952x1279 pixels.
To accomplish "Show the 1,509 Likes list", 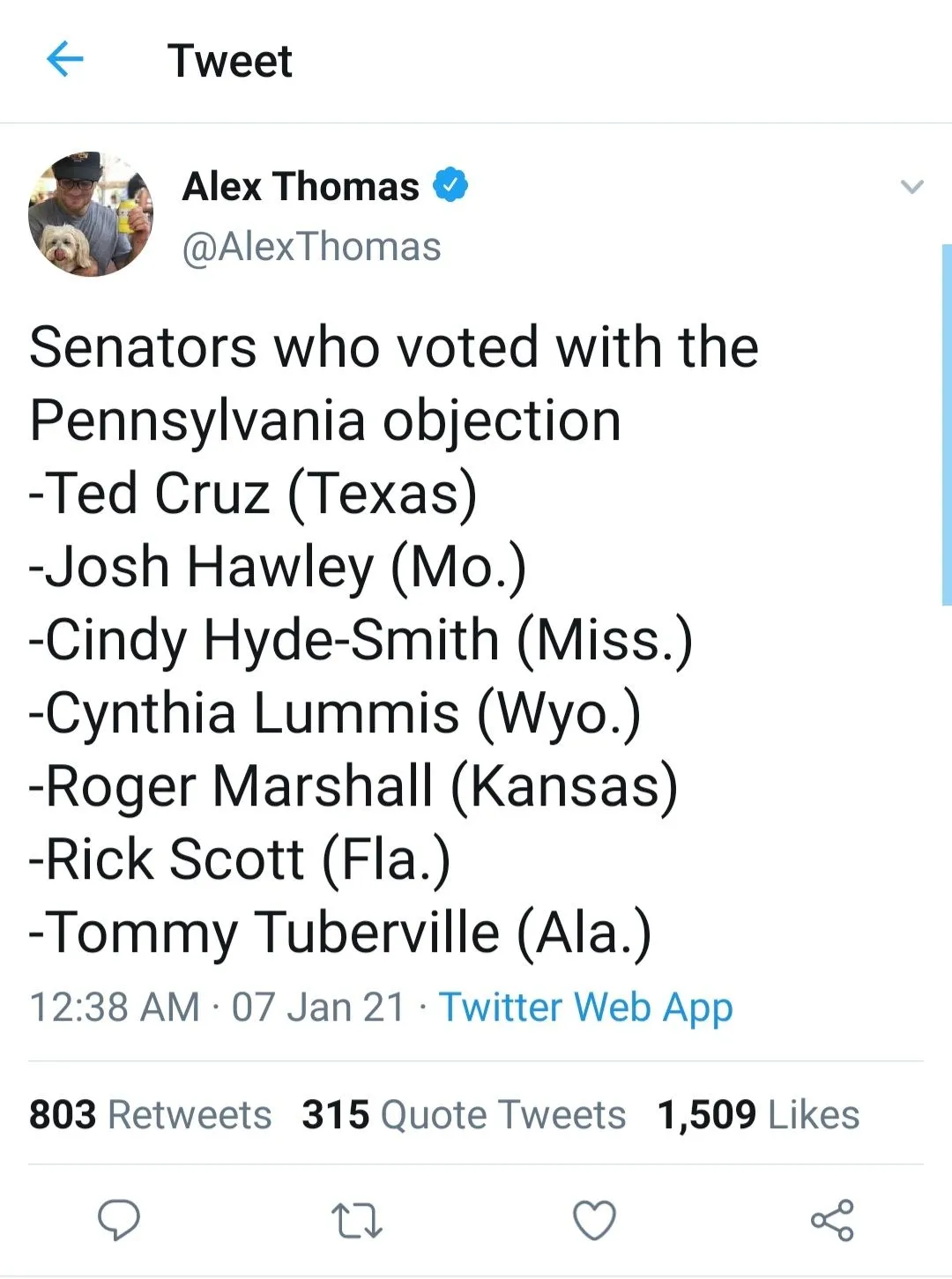I will click(x=758, y=1115).
